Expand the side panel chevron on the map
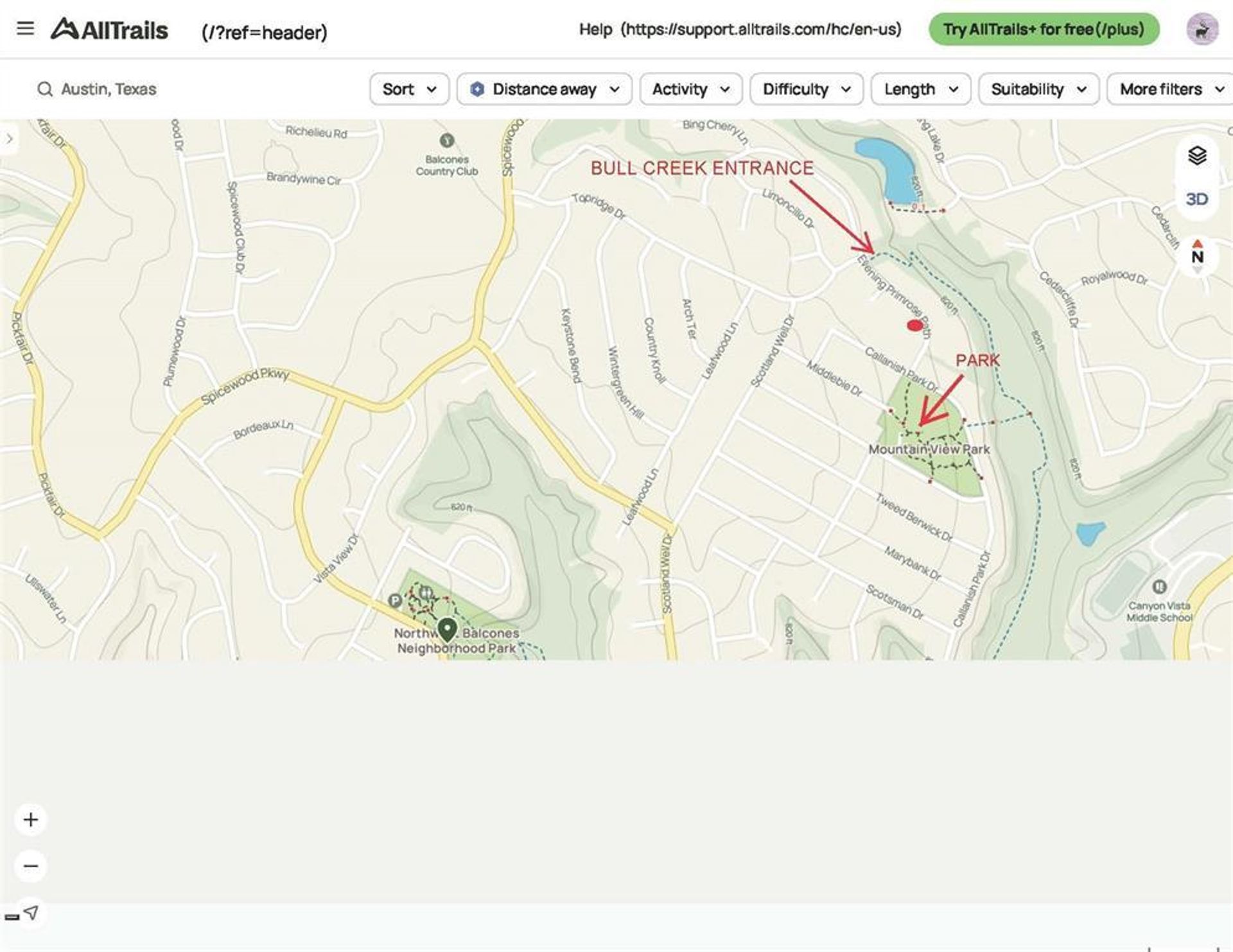The image size is (1233, 952). (x=9, y=139)
